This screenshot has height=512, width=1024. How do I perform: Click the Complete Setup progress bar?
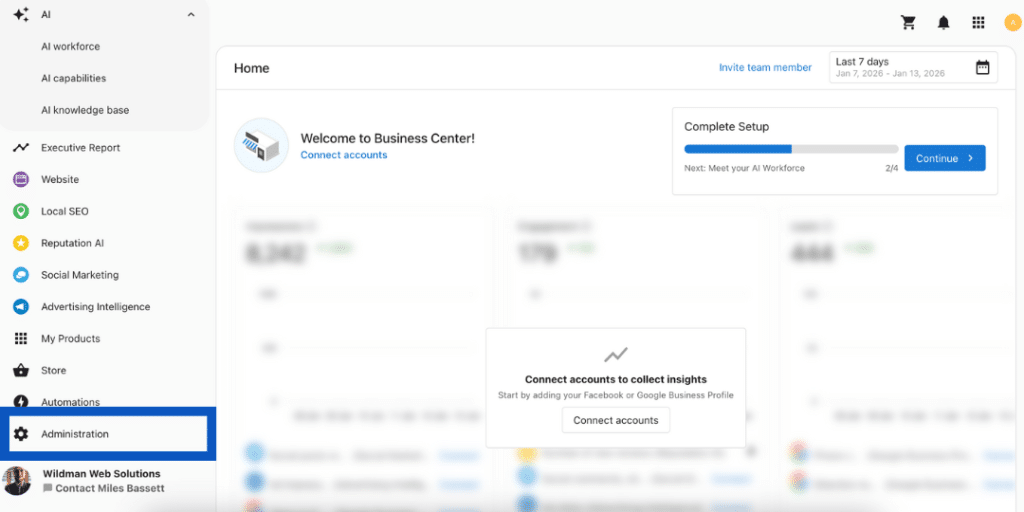point(790,149)
